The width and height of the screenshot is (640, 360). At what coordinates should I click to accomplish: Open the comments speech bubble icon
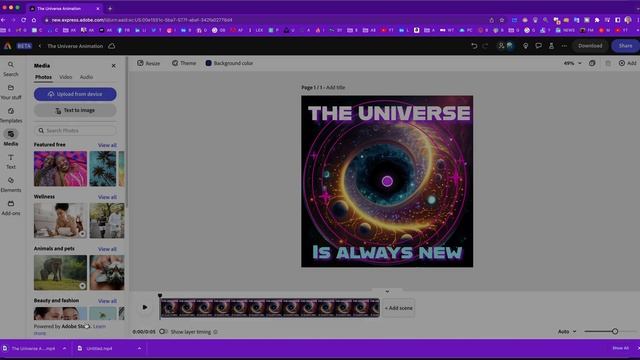(538, 46)
